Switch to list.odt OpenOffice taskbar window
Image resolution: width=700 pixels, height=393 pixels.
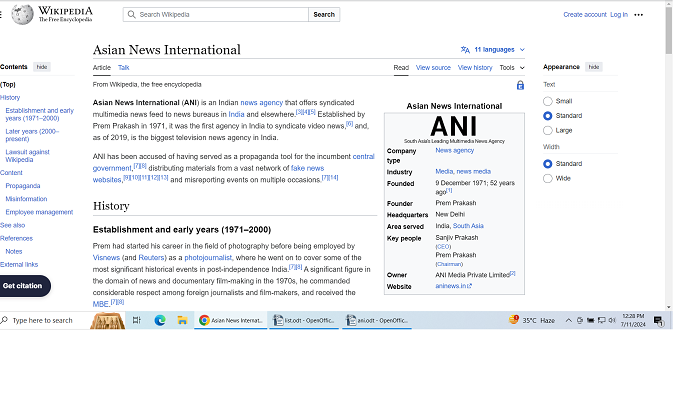[x=304, y=320]
